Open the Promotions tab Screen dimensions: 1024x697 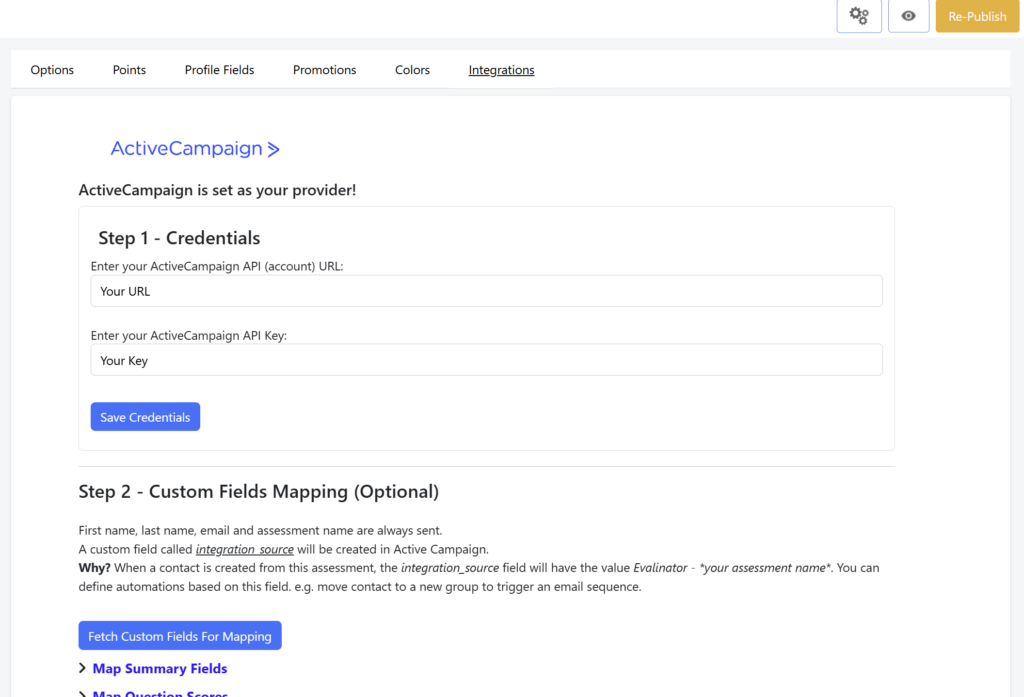point(325,70)
